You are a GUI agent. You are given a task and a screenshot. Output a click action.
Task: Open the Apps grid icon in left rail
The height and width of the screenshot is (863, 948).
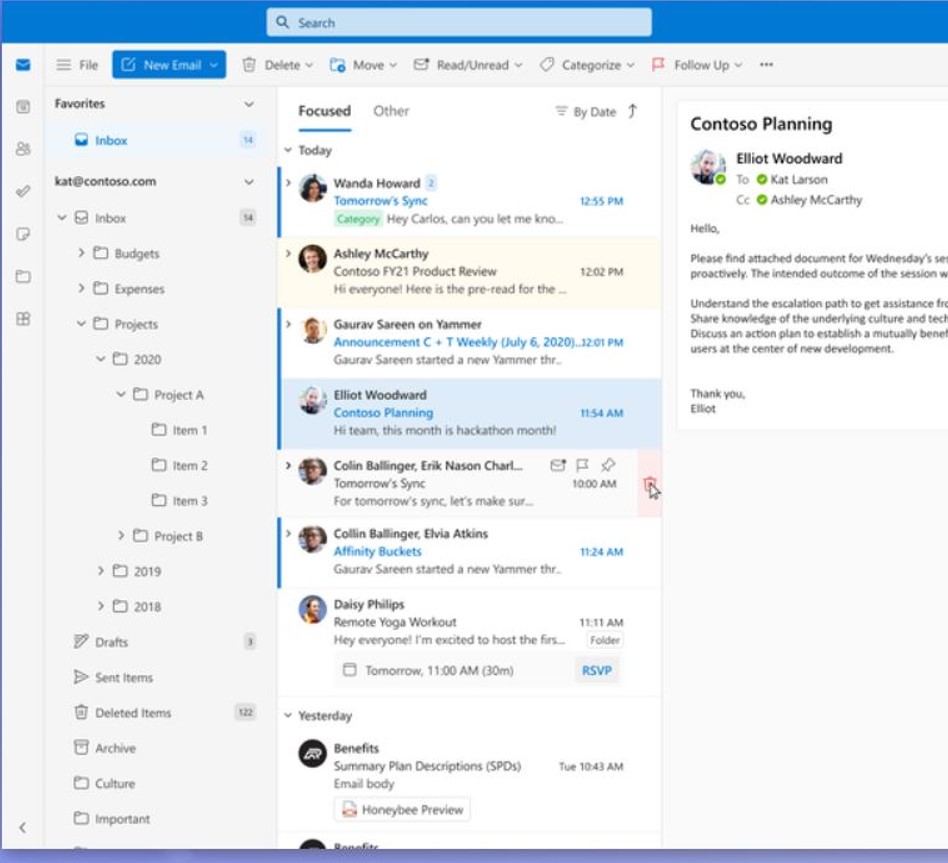(23, 319)
